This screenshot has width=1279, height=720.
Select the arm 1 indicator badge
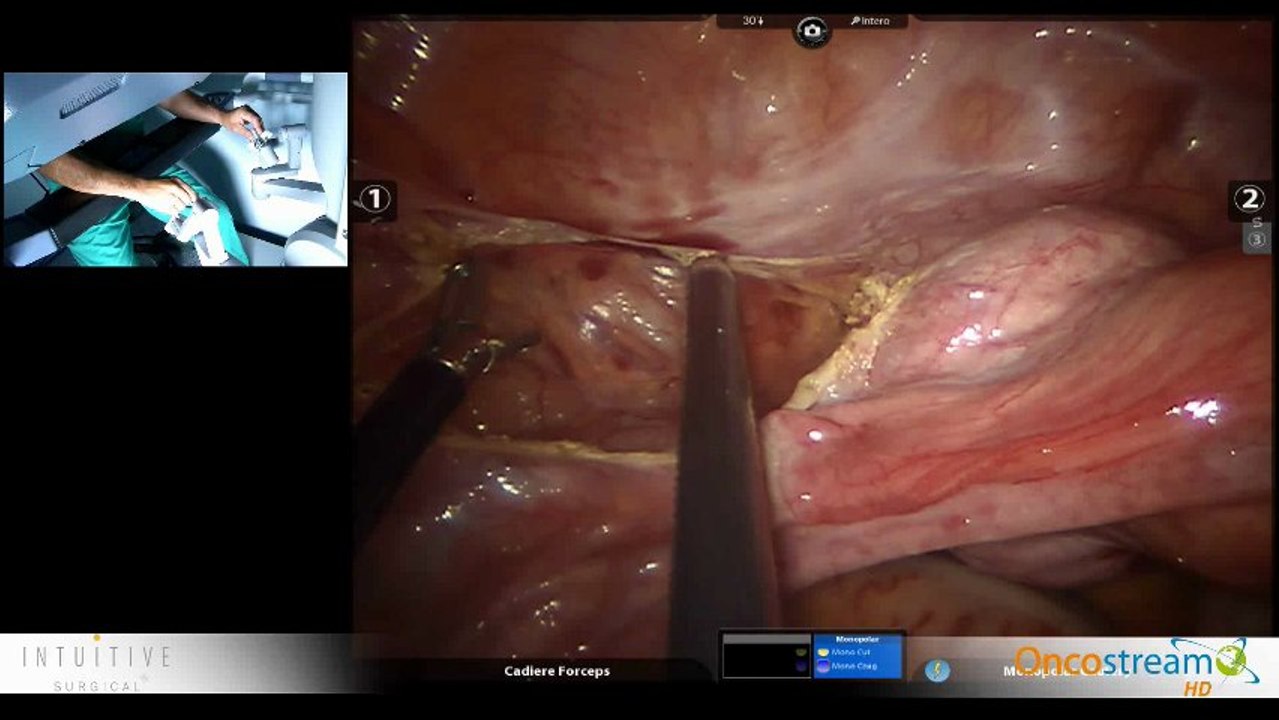[x=375, y=200]
